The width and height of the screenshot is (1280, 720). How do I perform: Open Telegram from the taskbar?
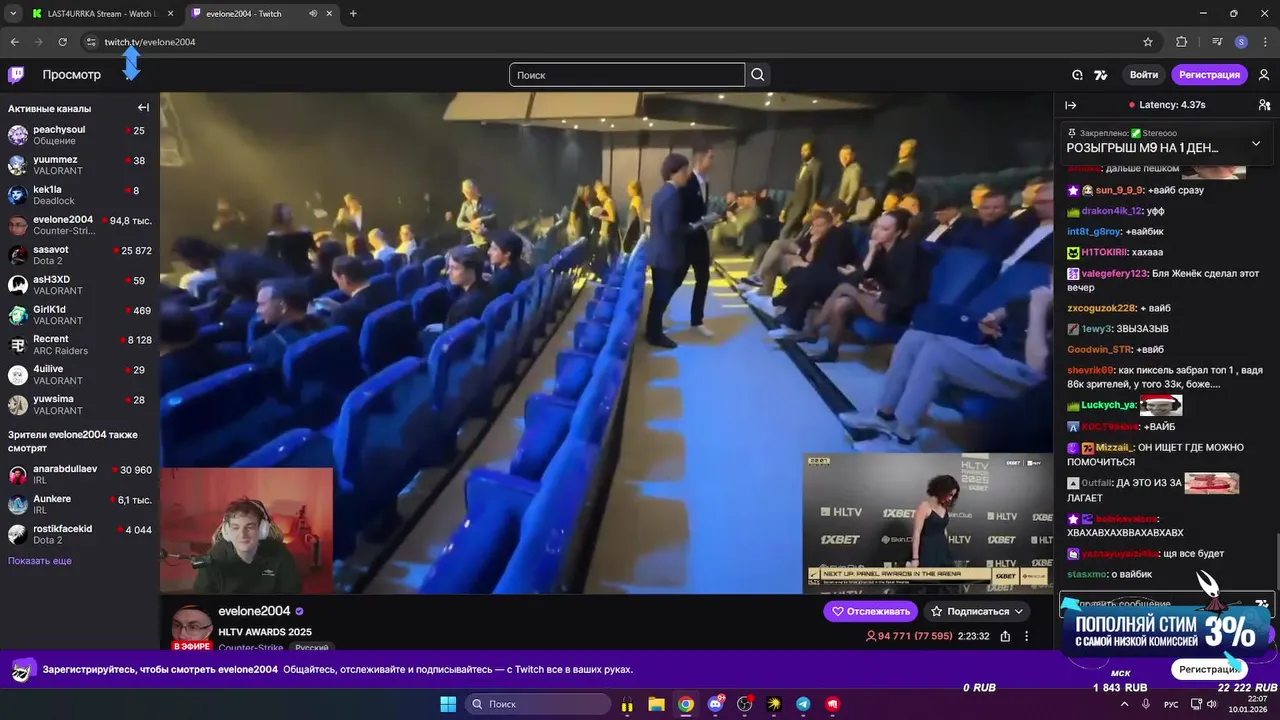(803, 704)
